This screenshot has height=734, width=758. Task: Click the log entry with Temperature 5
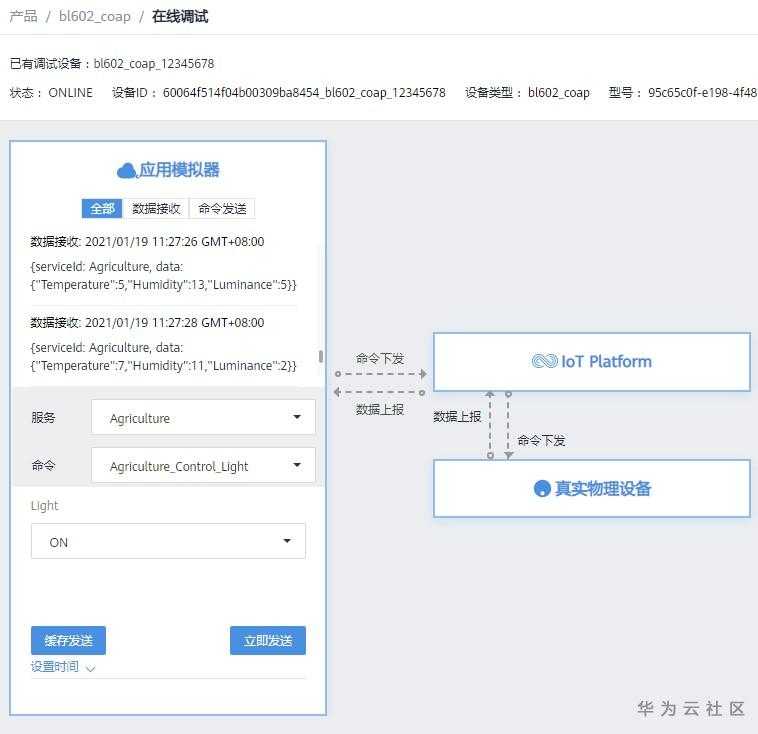click(x=163, y=276)
